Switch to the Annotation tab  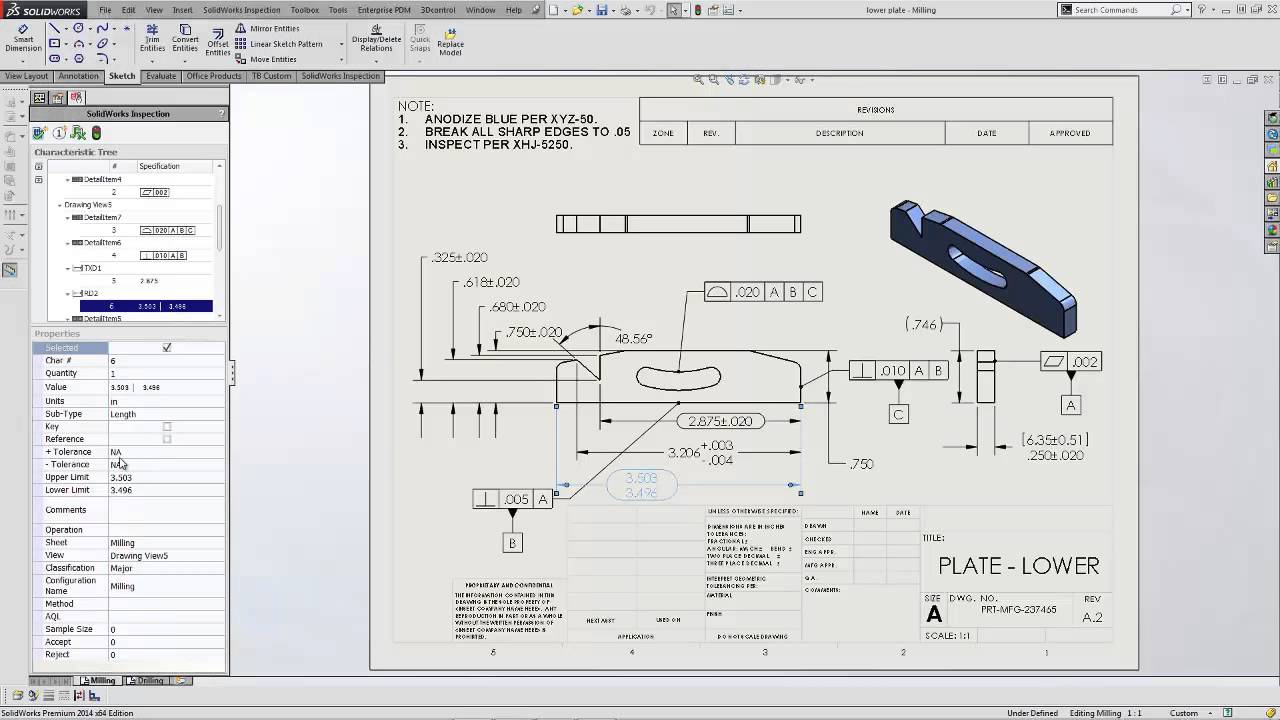coord(78,76)
